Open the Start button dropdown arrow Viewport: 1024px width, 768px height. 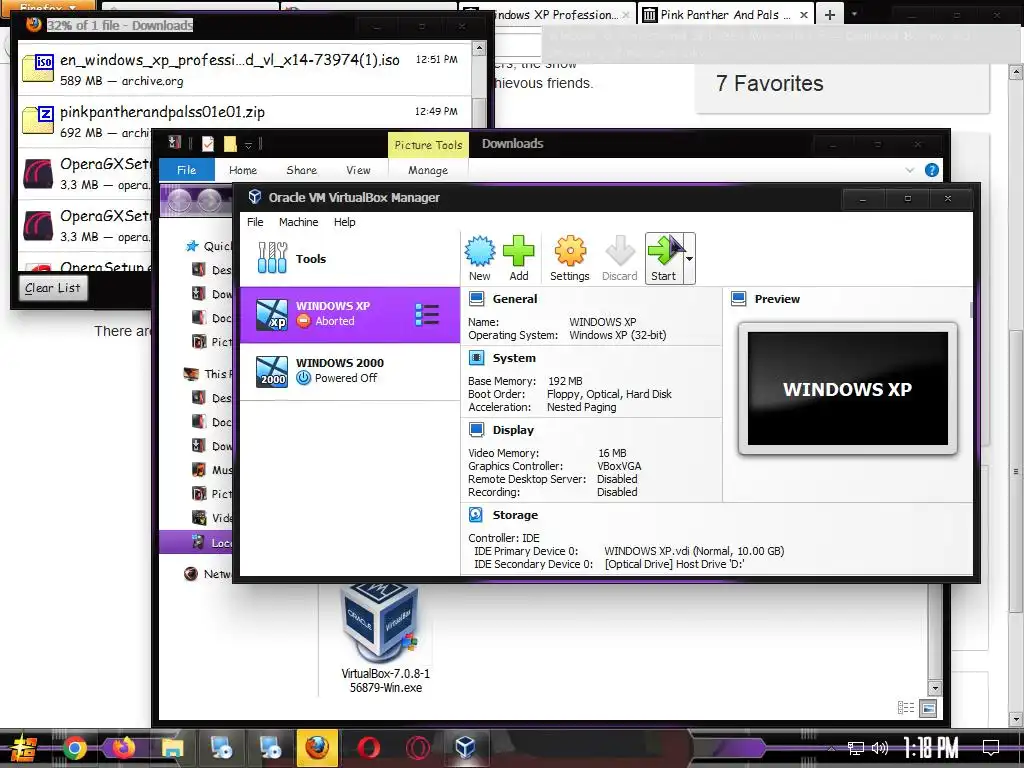pos(689,259)
